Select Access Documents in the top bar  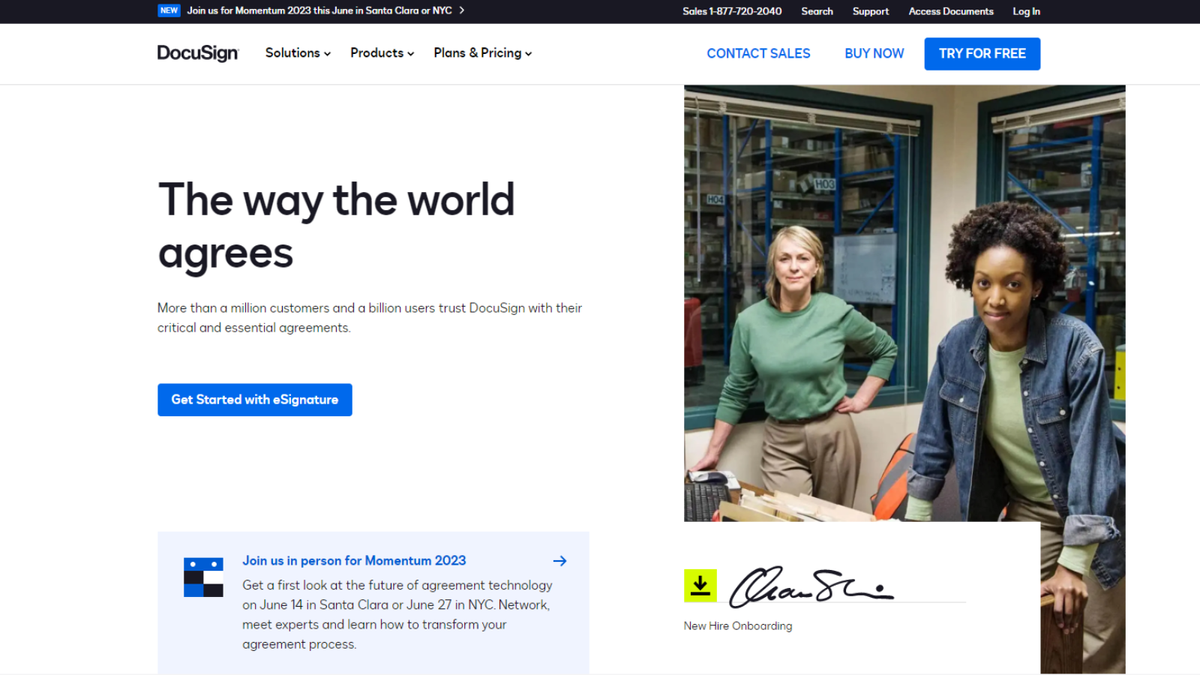950,11
